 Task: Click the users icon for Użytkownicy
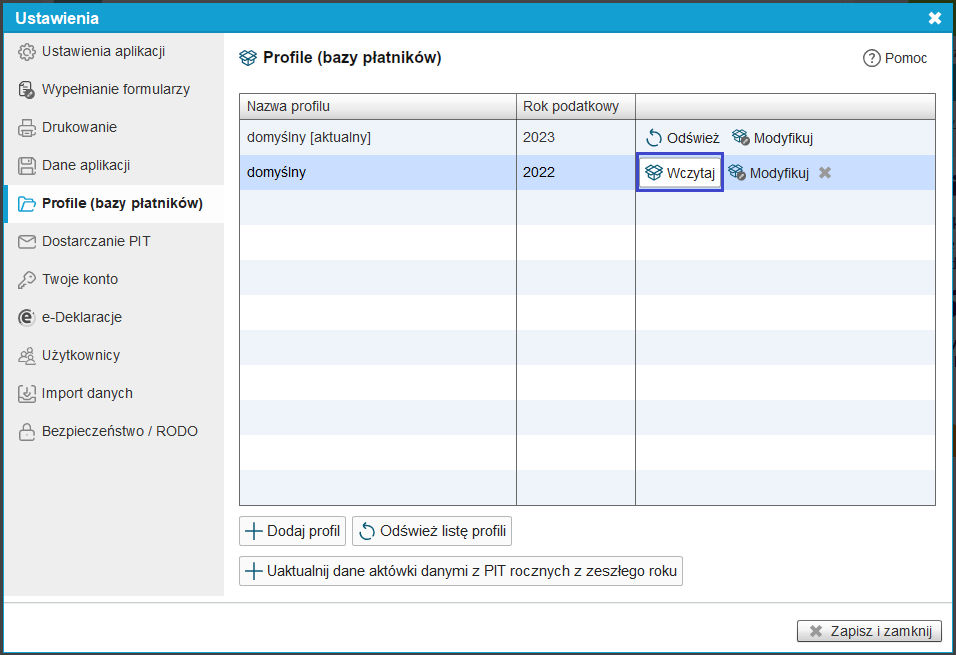26,356
